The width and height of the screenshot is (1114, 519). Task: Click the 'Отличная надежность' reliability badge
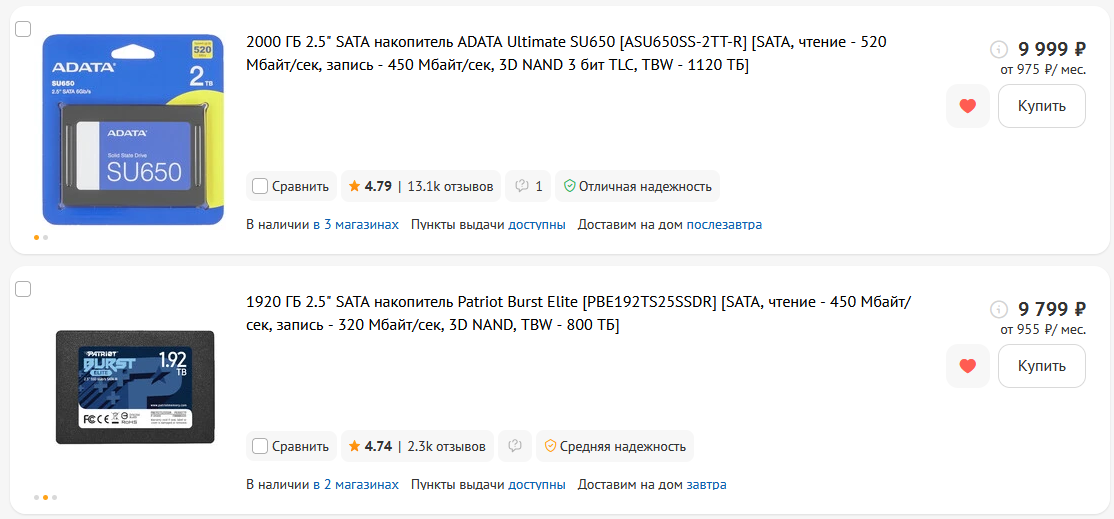click(637, 186)
